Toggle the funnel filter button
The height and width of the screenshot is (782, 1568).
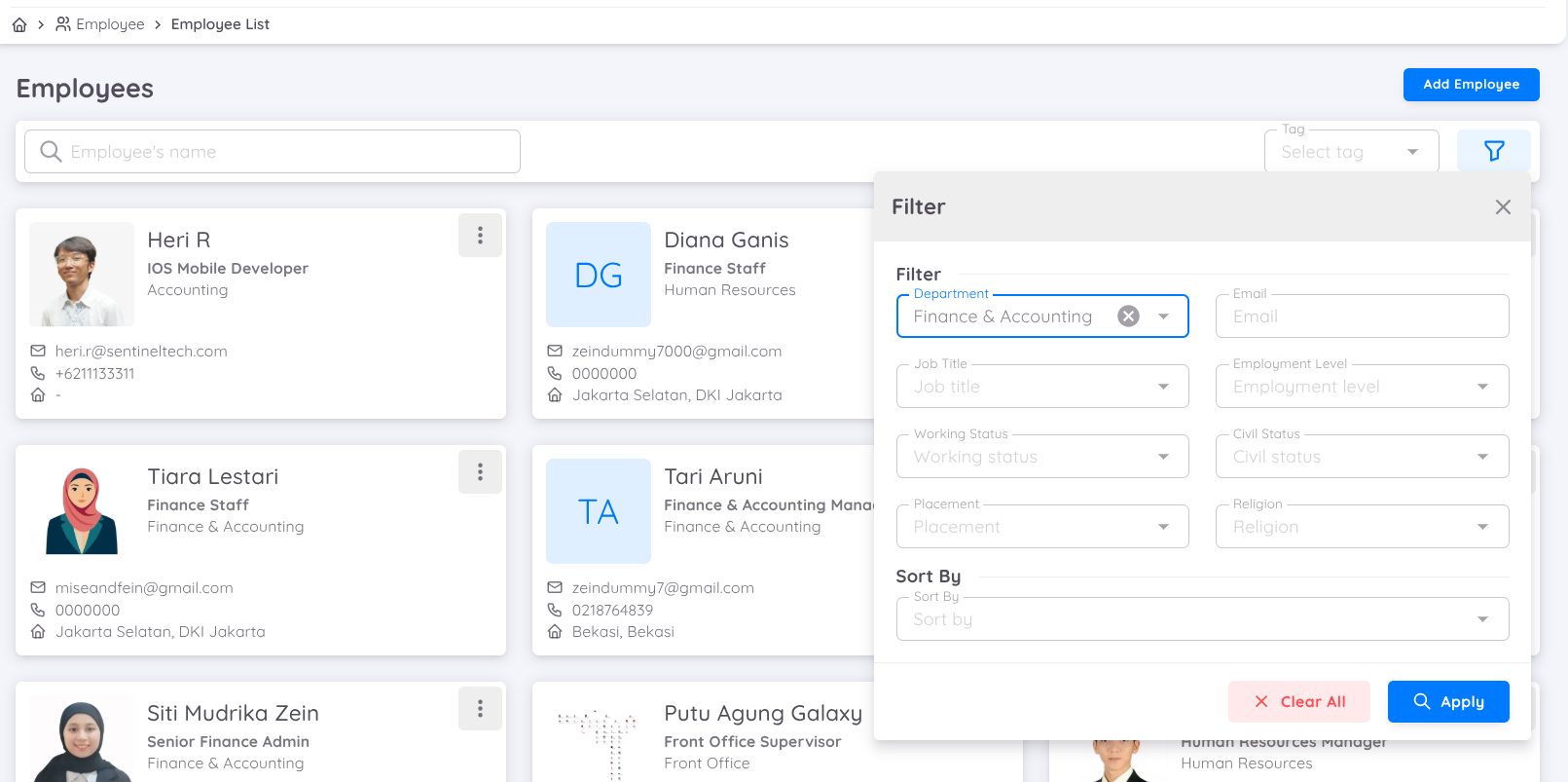pyautogui.click(x=1493, y=151)
